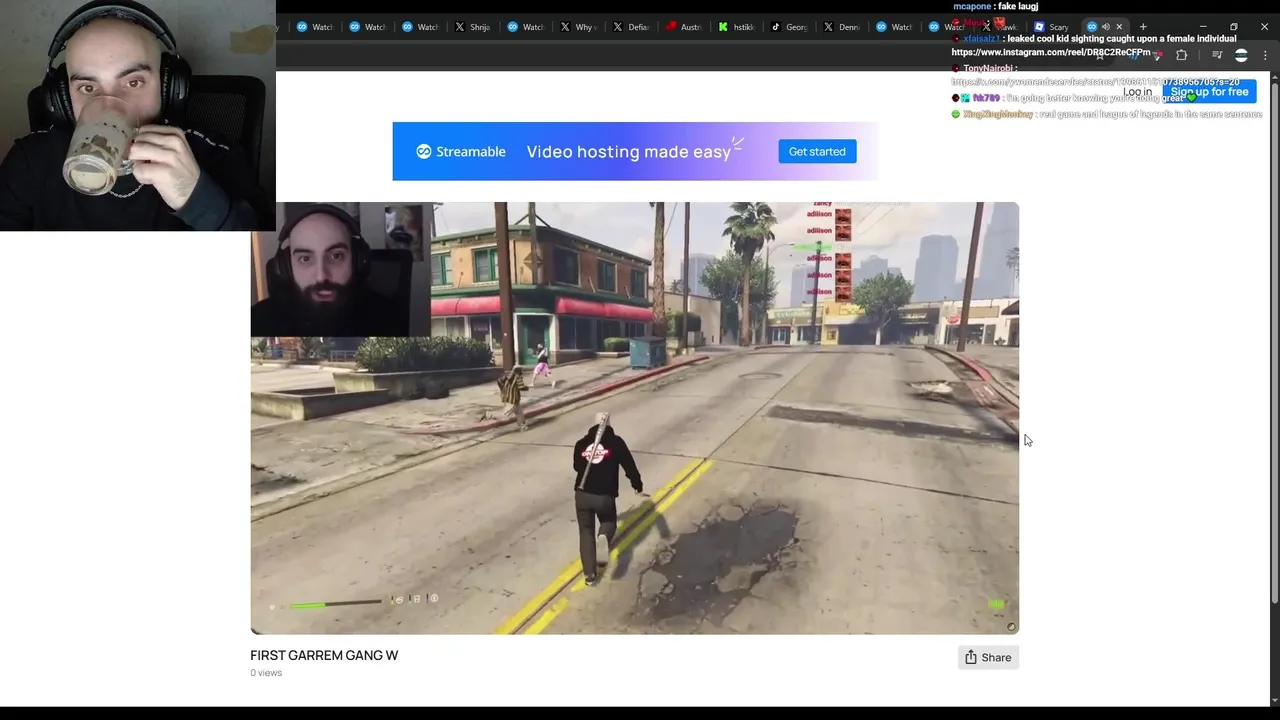Viewport: 1280px width, 720px height.
Task: Switch to the Georg TikTok tab
Action: (x=791, y=27)
